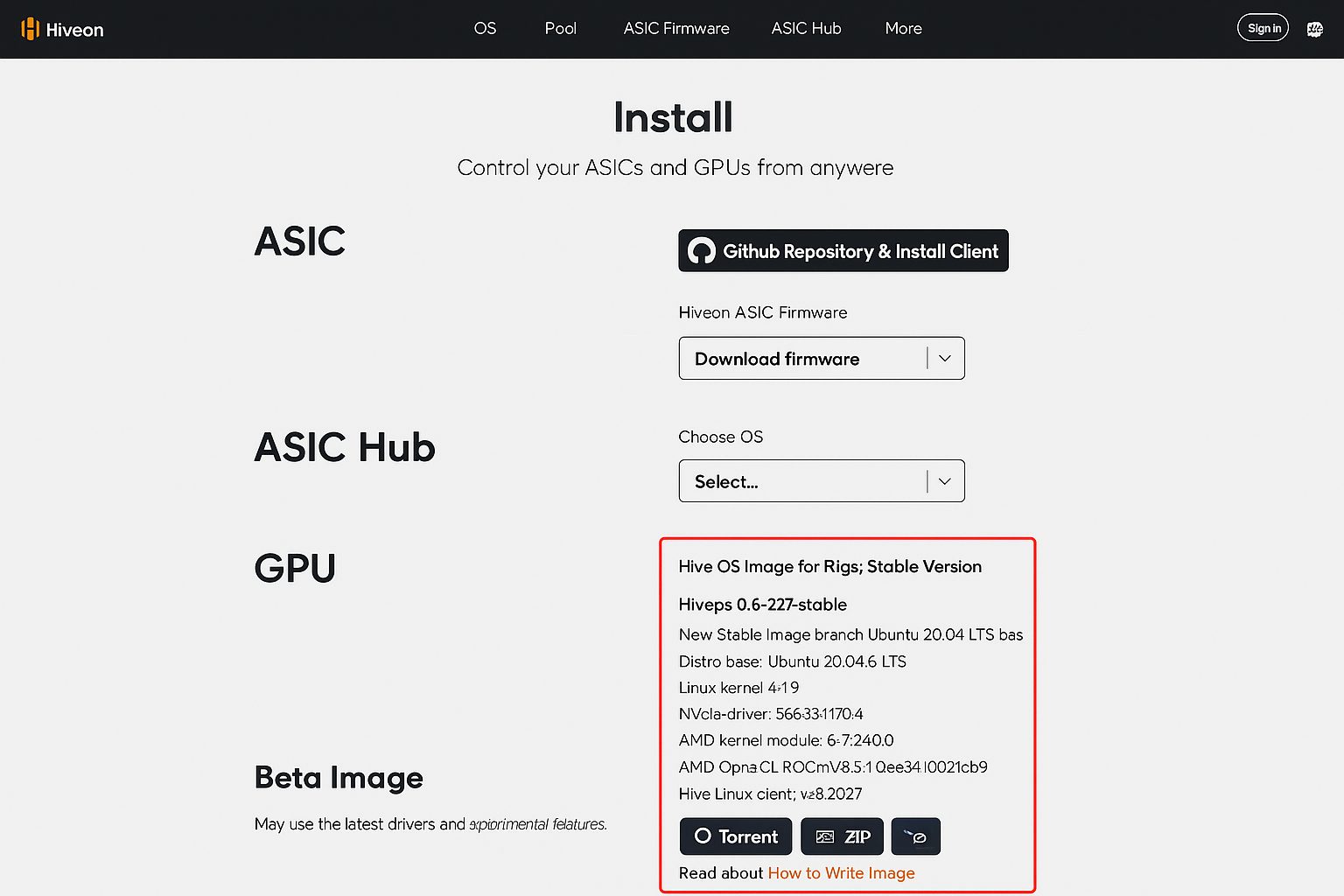This screenshot has height=896, width=1344.
Task: Click the circle icon on Torrent button
Action: coord(703,836)
